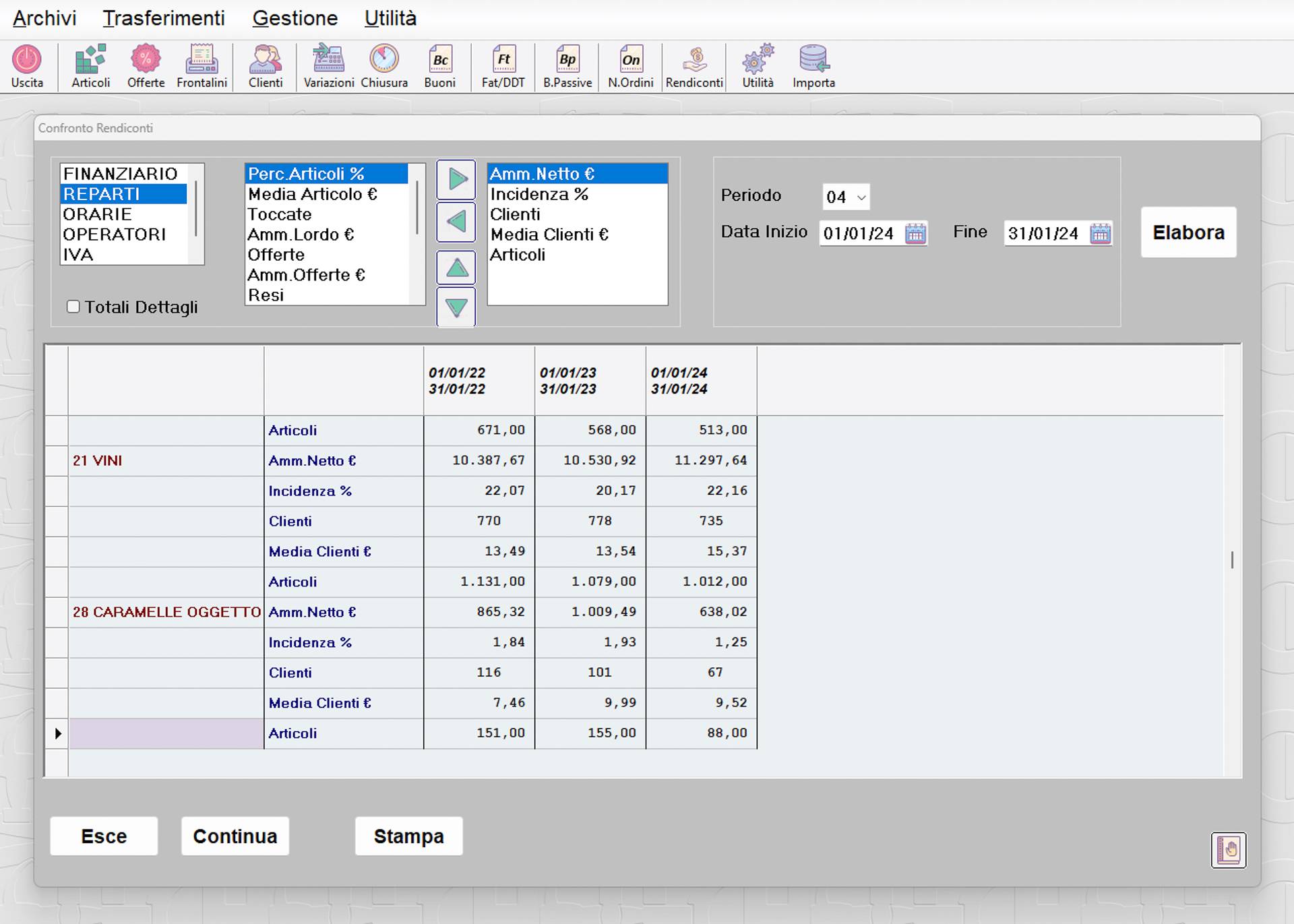Click the Elabora button
The width and height of the screenshot is (1294, 924).
[1188, 233]
